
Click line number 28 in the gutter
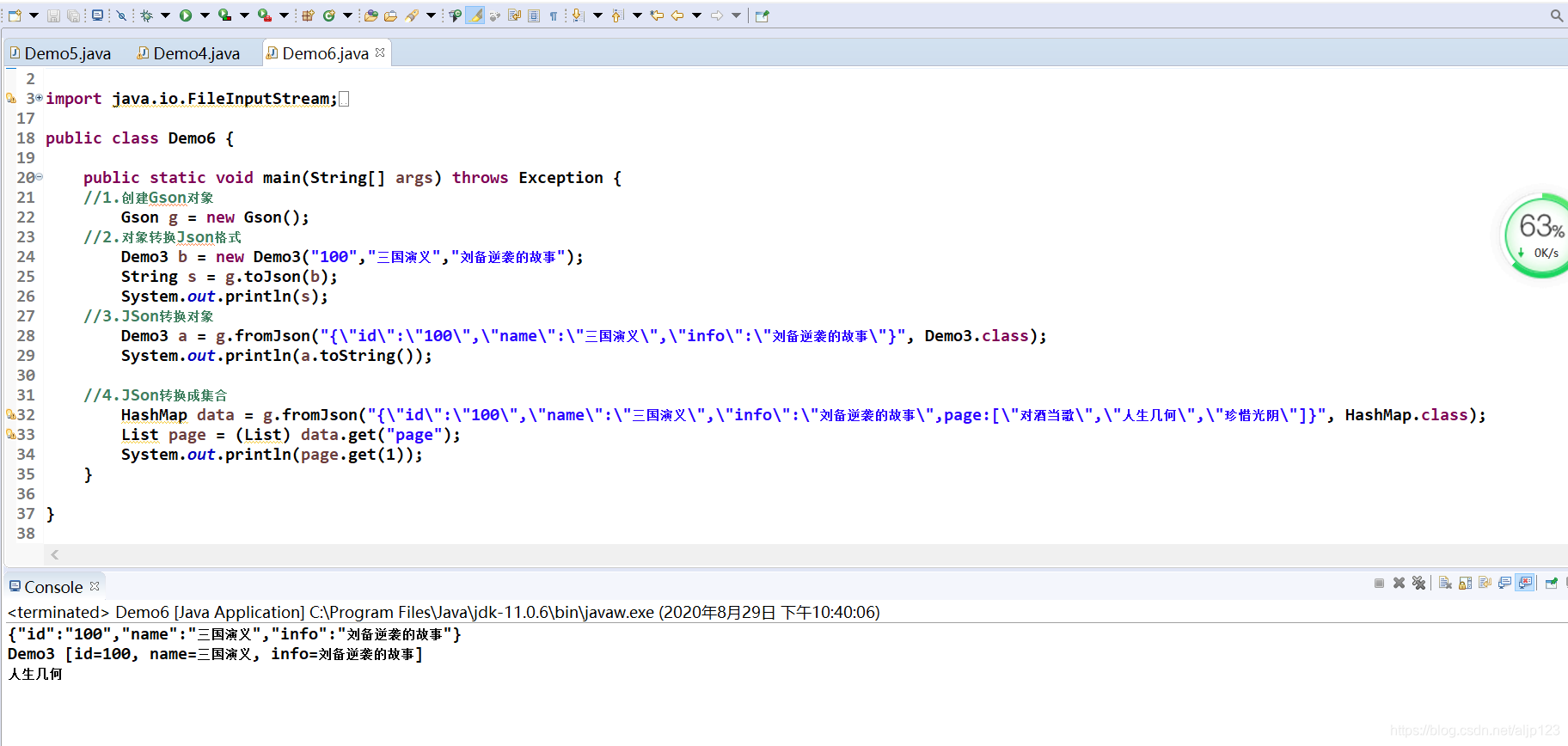point(26,336)
